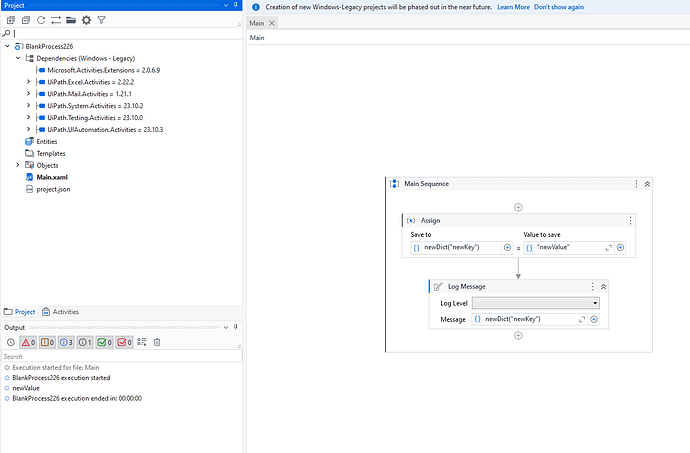
Task: Expand UiPath.Testing.Activities dependency
Action: (29, 117)
